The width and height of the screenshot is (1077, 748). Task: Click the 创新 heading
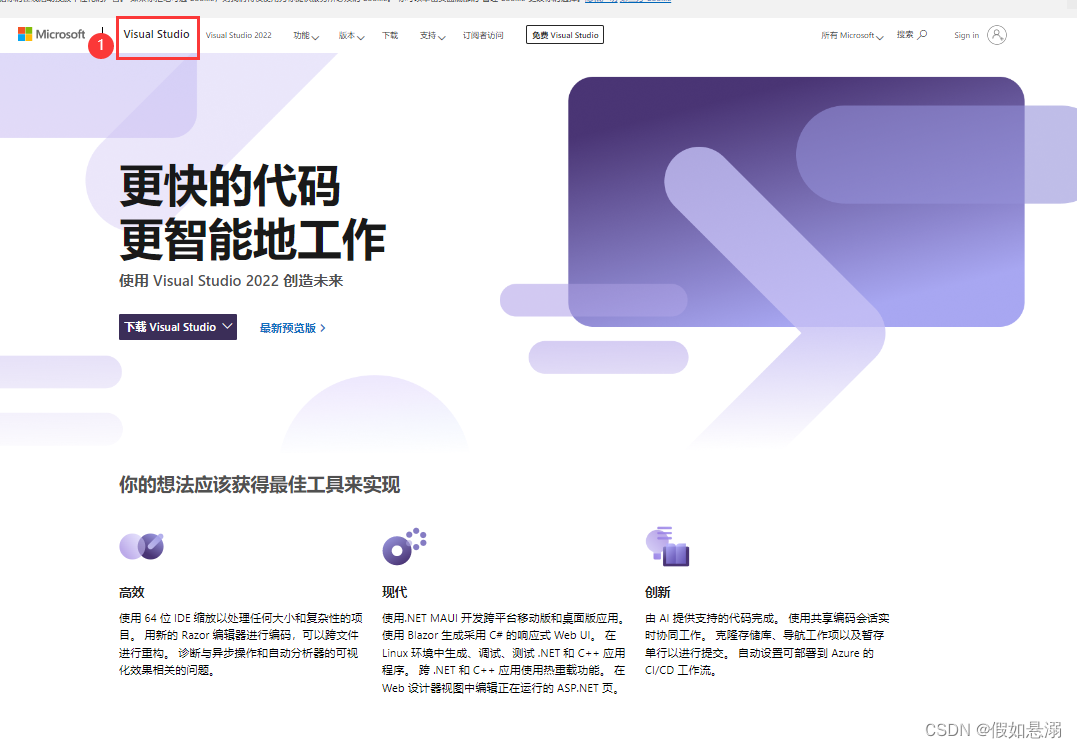(657, 592)
